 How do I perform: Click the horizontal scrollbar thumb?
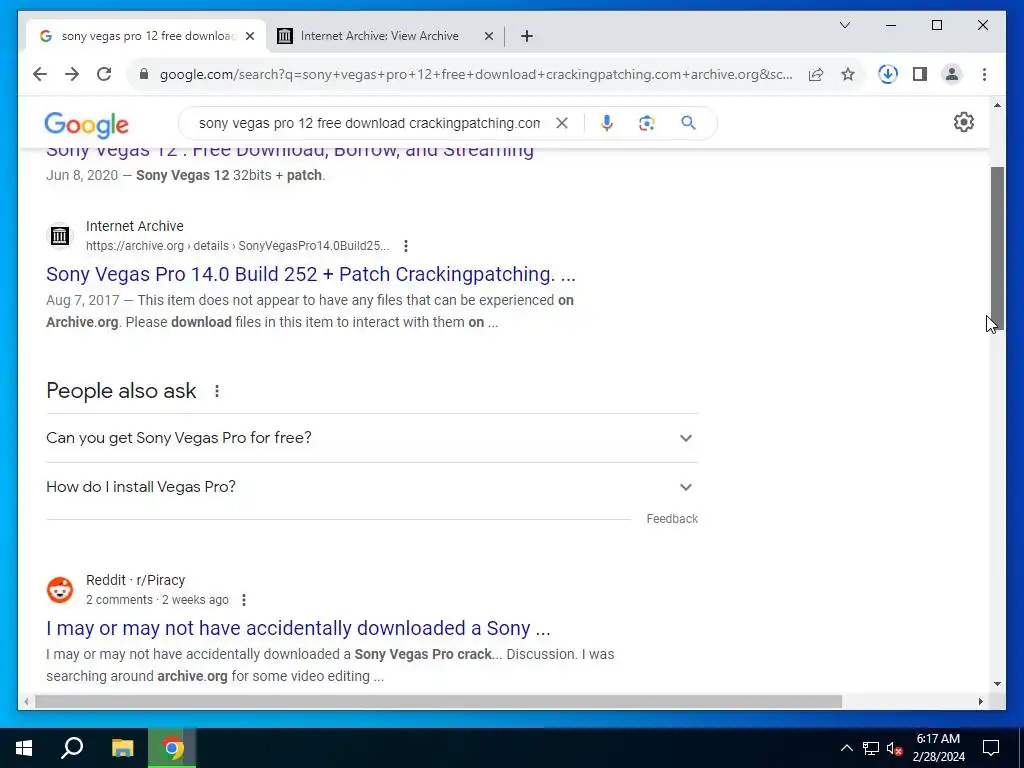pyautogui.click(x=438, y=702)
